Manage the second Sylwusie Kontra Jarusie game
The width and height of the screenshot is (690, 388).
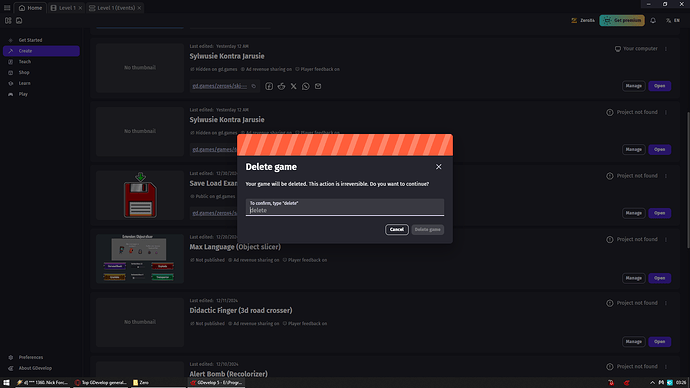[634, 150]
